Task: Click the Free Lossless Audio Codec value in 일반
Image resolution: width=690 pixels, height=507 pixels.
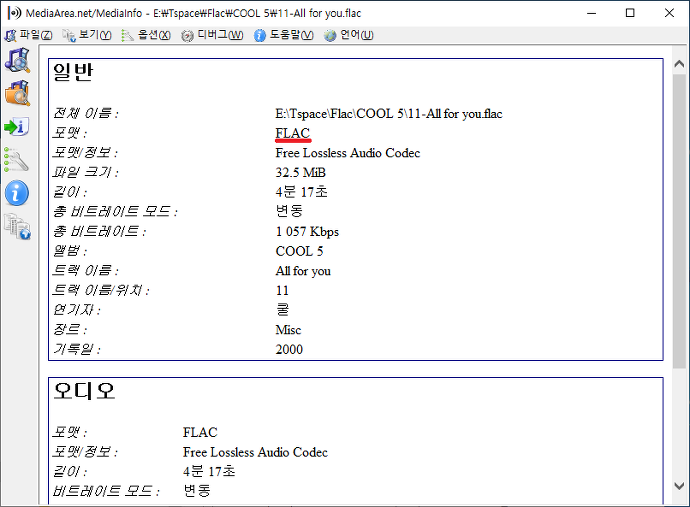Action: point(348,153)
